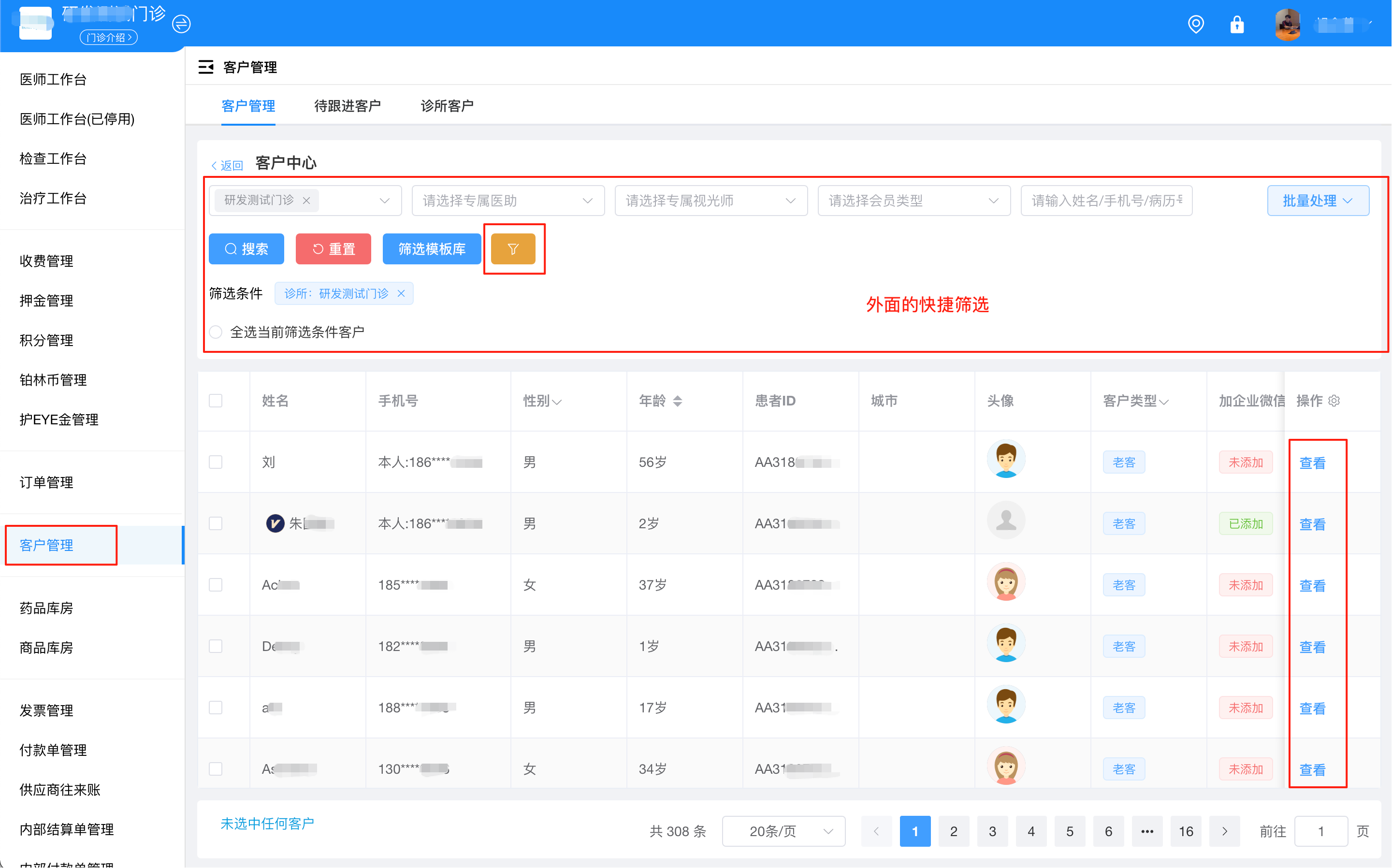The width and height of the screenshot is (1392, 868).
Task: Click the blue 搜索 button
Action: pos(246,249)
